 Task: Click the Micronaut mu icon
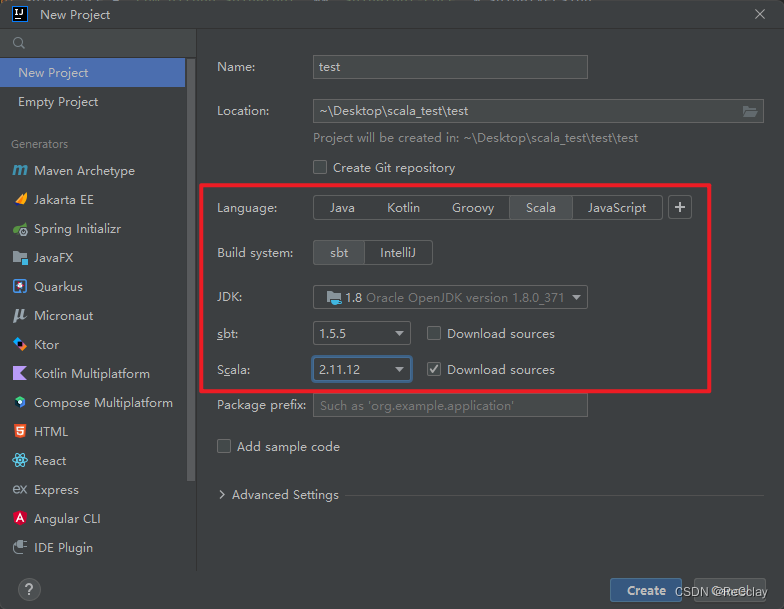20,316
